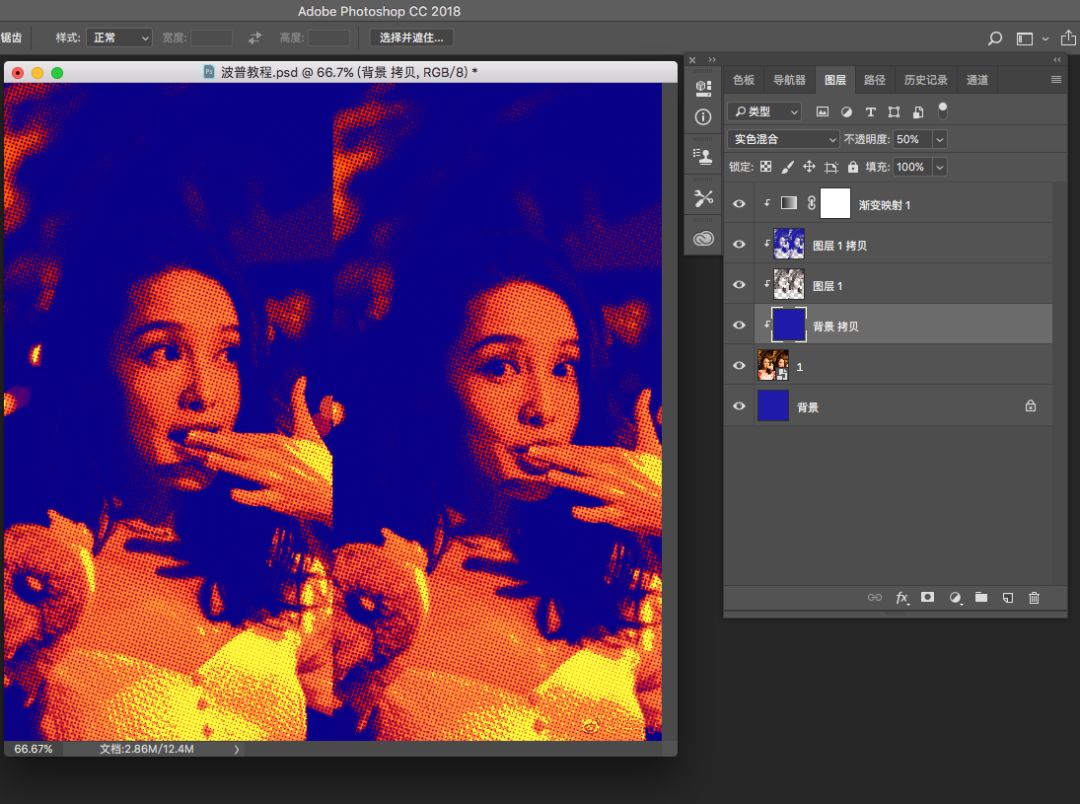The width and height of the screenshot is (1080, 804).
Task: Open the 历史记录 tab
Action: [926, 80]
